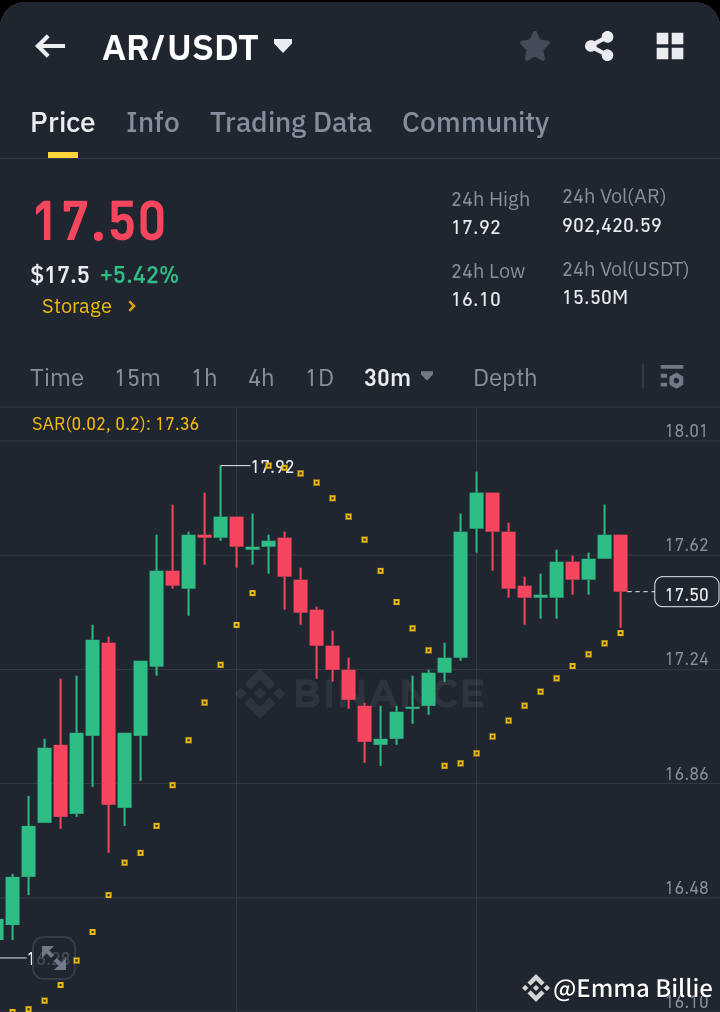The height and width of the screenshot is (1012, 720).
Task: Click the @Emma Billie attribution text
Action: [x=630, y=988]
